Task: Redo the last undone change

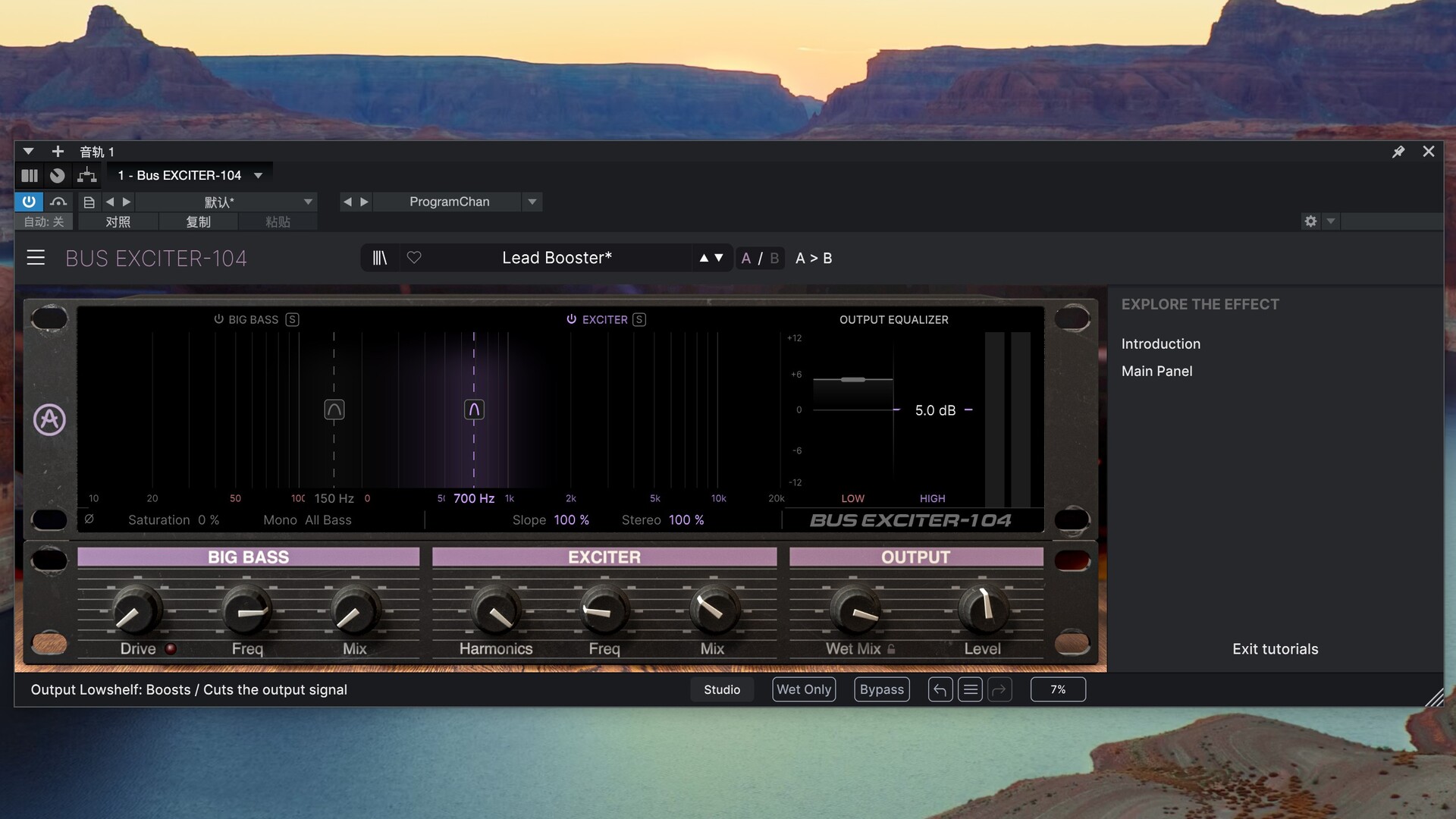Action: (x=999, y=689)
